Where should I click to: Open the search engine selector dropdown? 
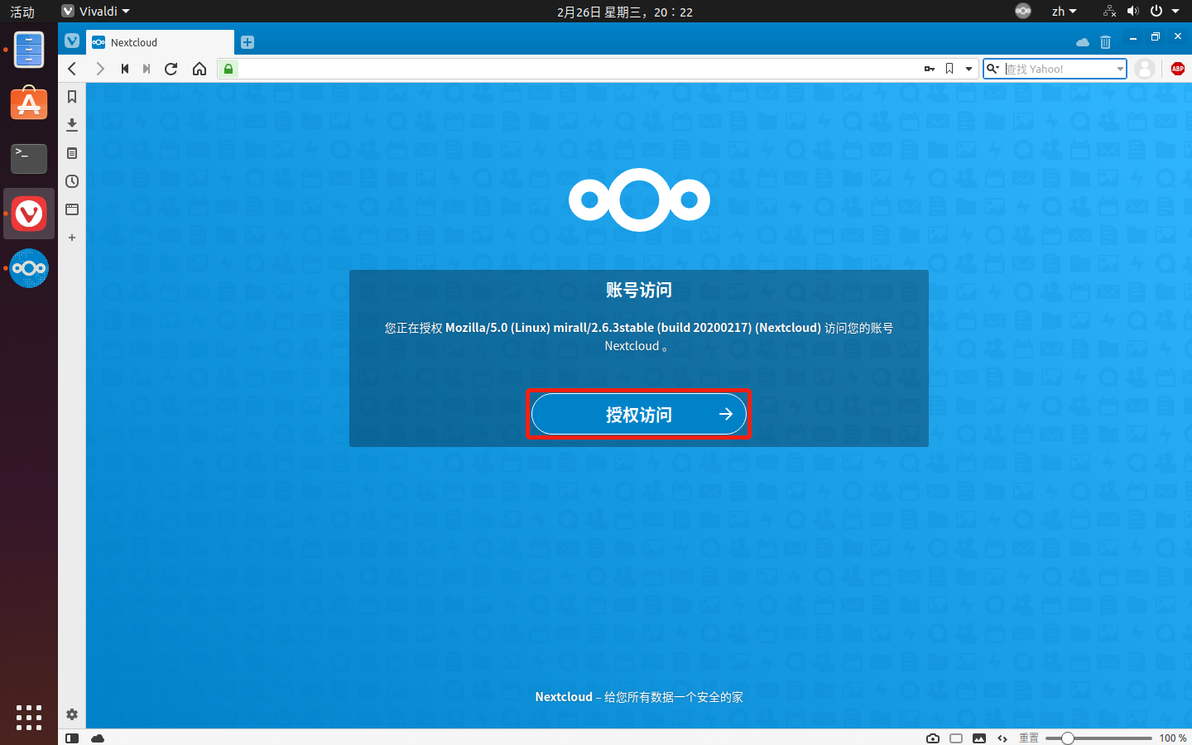[x=993, y=68]
